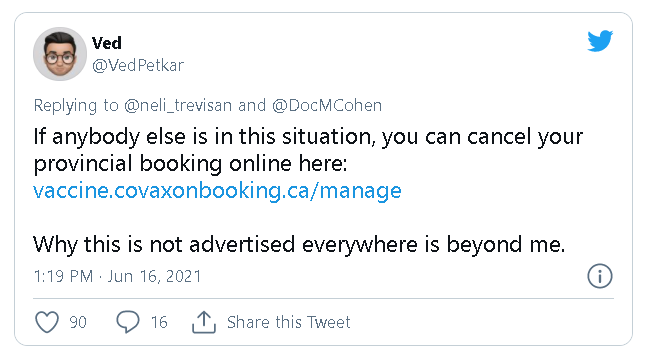Click the 'If anybody else' tweet sentence

point(308,137)
